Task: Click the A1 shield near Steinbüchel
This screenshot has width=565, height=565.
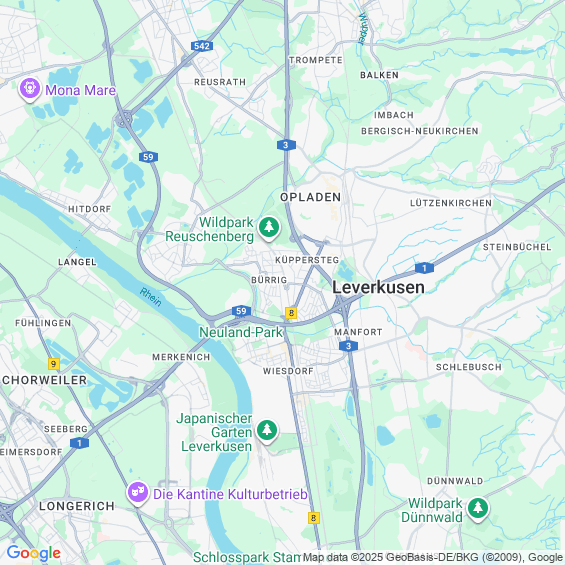Action: (x=424, y=268)
